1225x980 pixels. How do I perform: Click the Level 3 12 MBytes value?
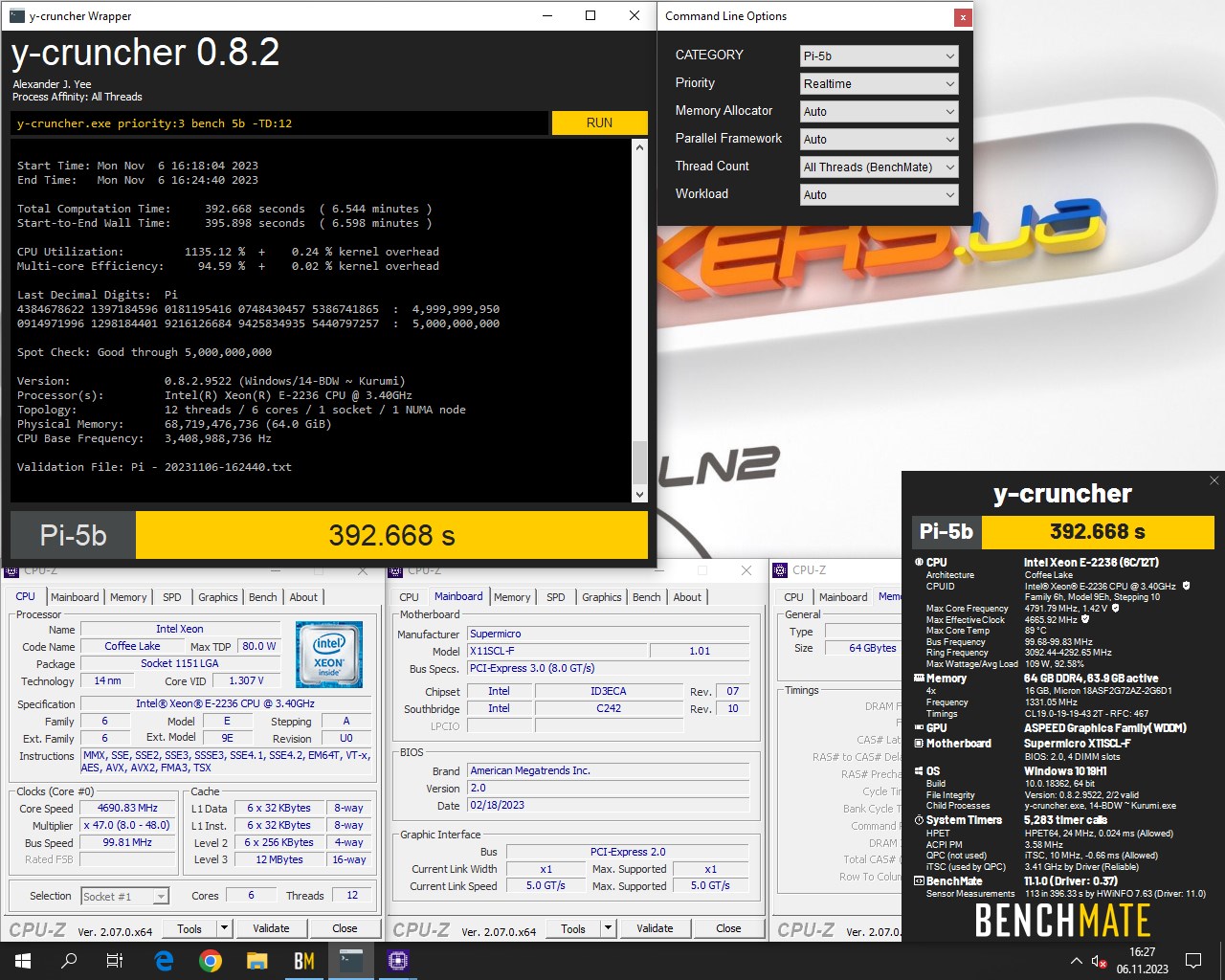[x=279, y=859]
